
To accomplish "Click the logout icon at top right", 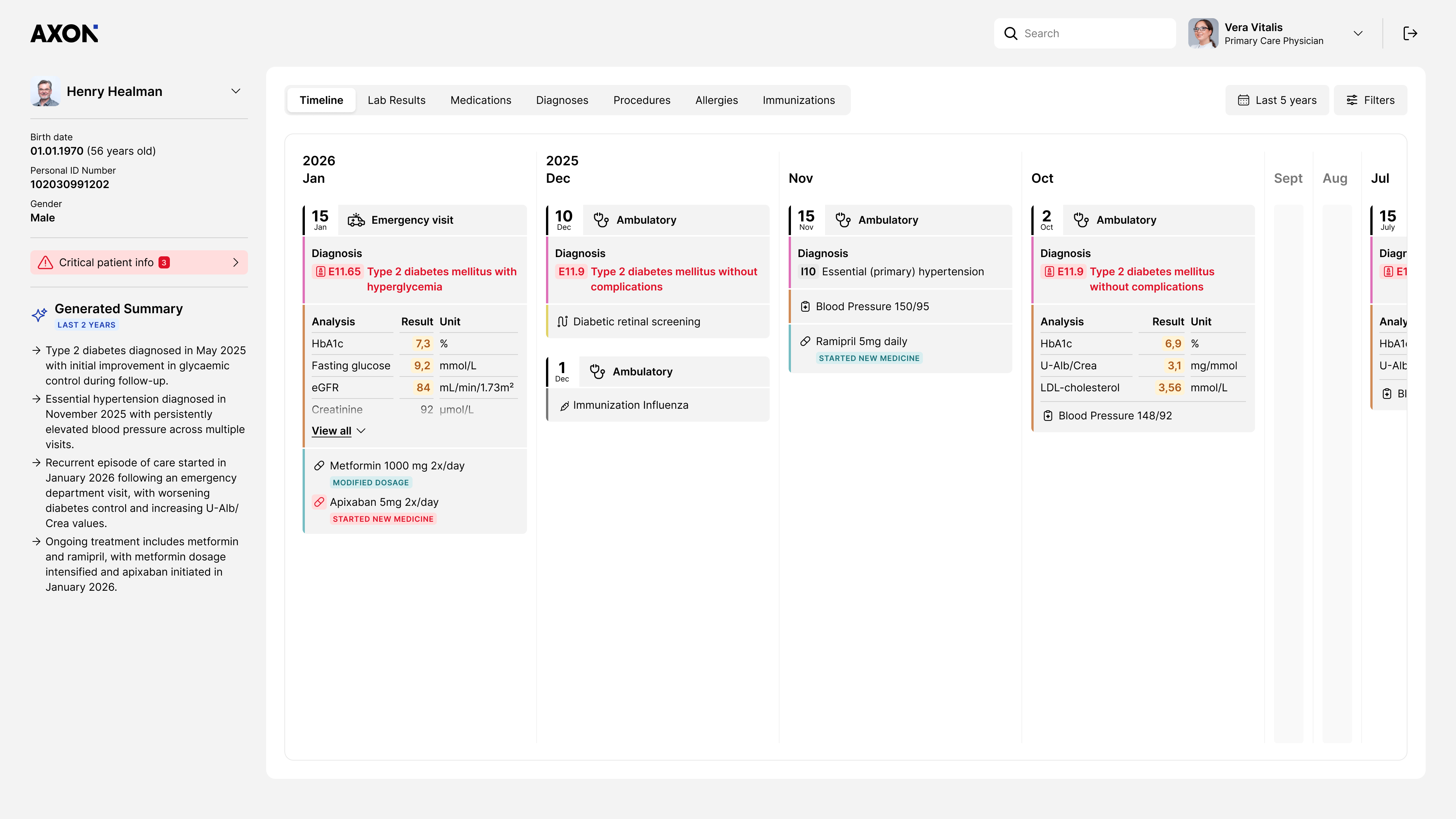I will click(1410, 33).
